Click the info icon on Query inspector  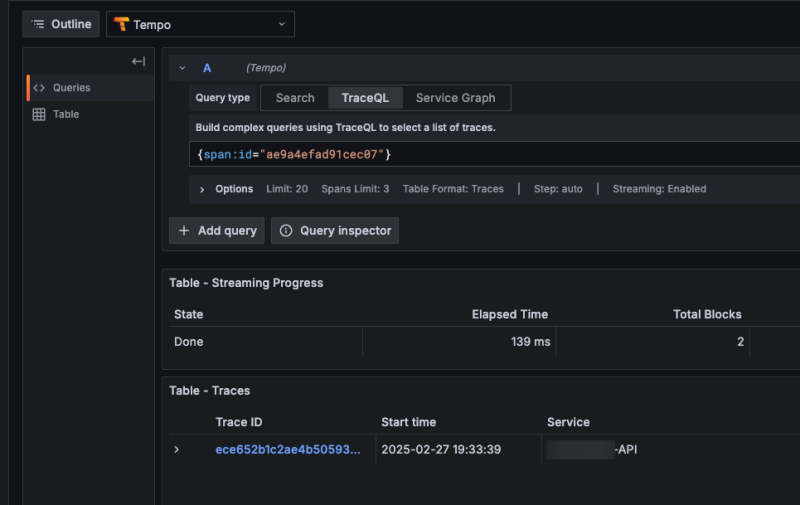pos(286,231)
